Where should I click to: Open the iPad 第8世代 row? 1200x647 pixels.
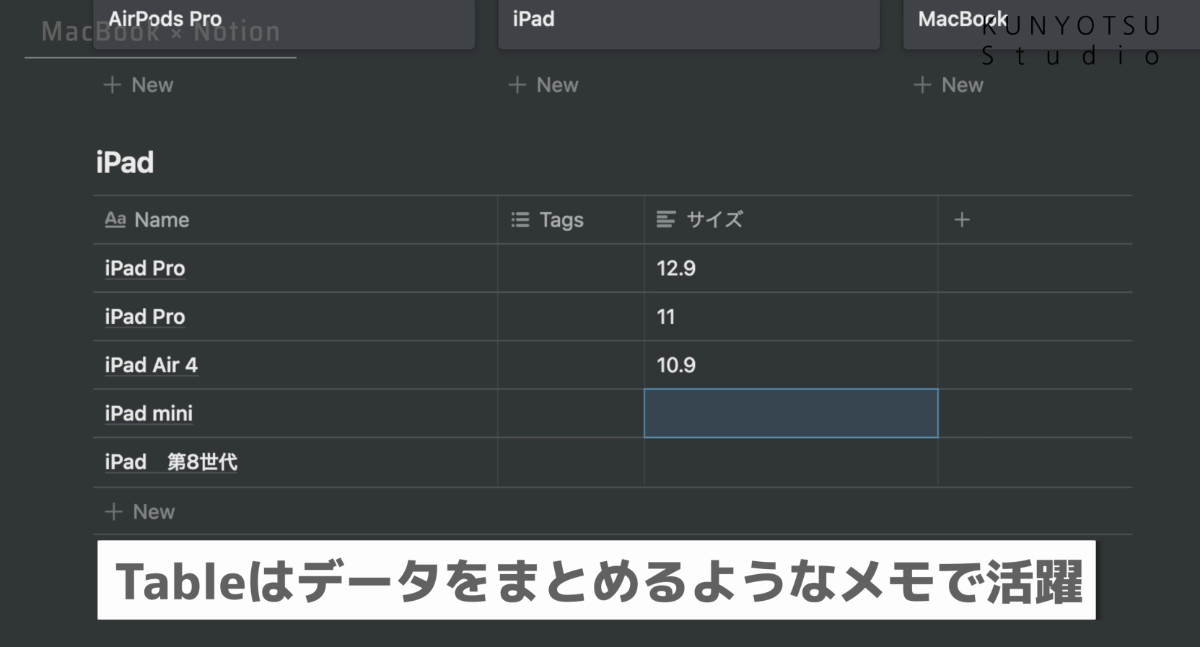171,462
